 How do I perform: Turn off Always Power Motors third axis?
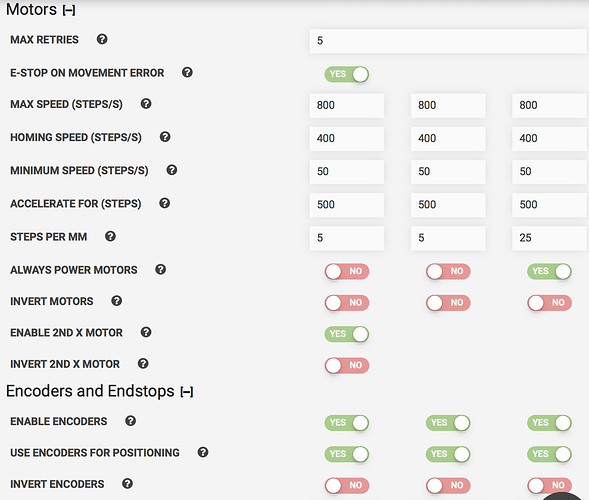pyautogui.click(x=549, y=271)
